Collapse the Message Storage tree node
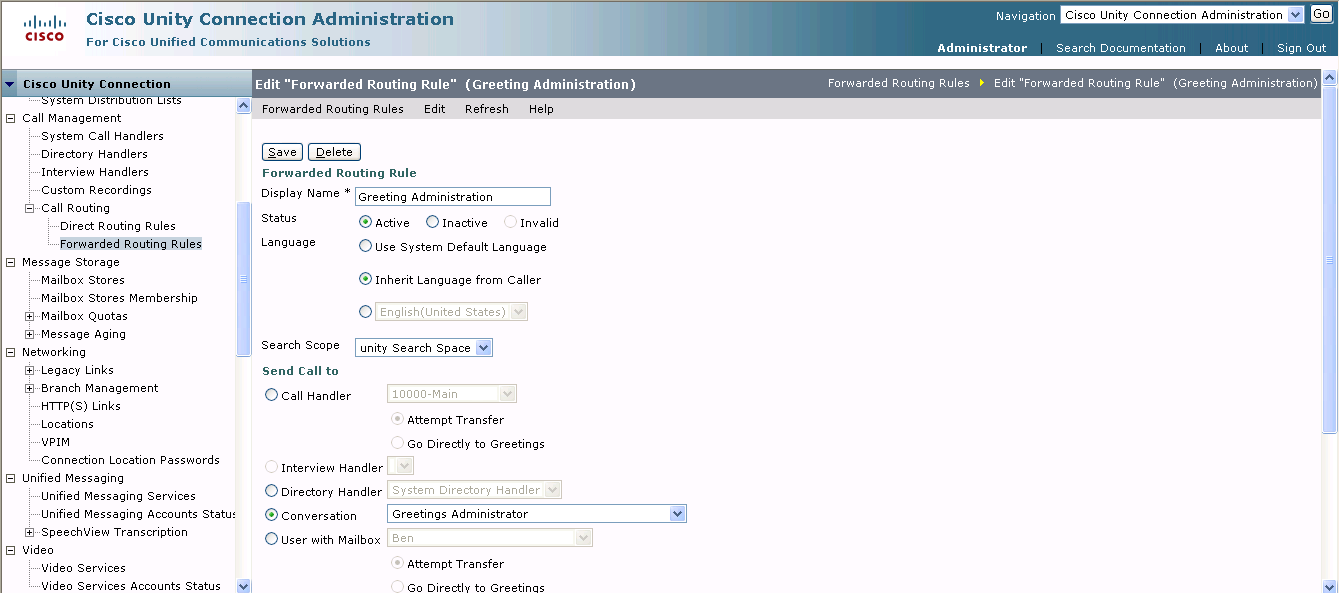Screen dimensions: 1340x593 tap(11, 262)
